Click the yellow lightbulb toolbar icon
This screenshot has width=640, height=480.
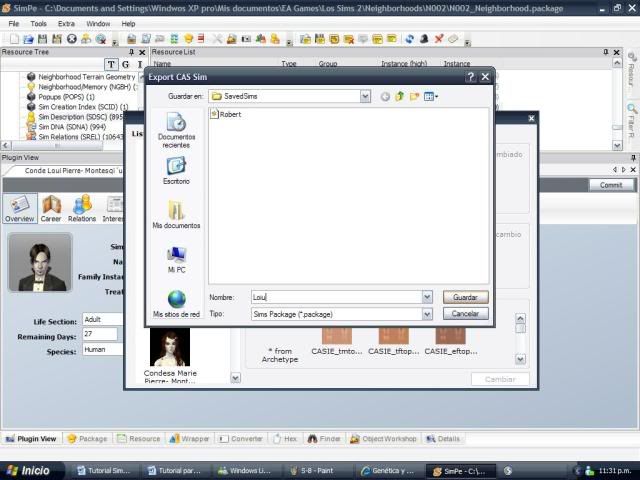pos(188,39)
